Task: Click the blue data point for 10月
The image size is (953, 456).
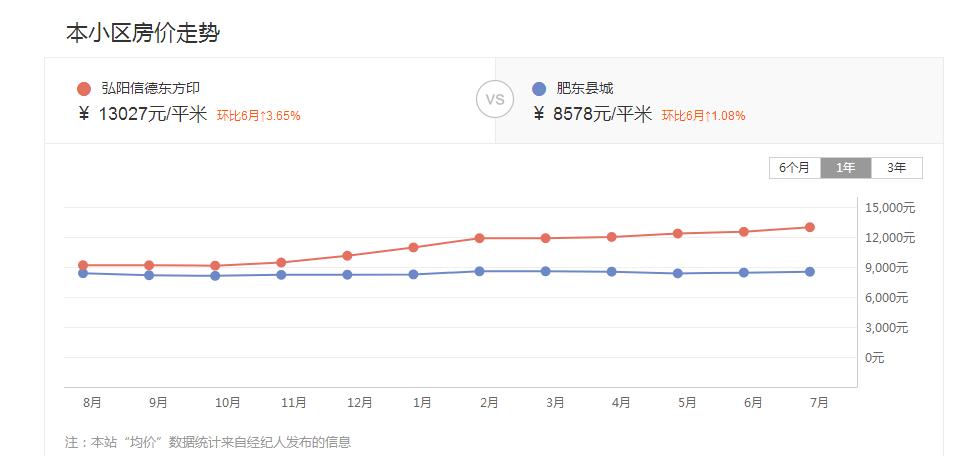Action: coord(215,276)
